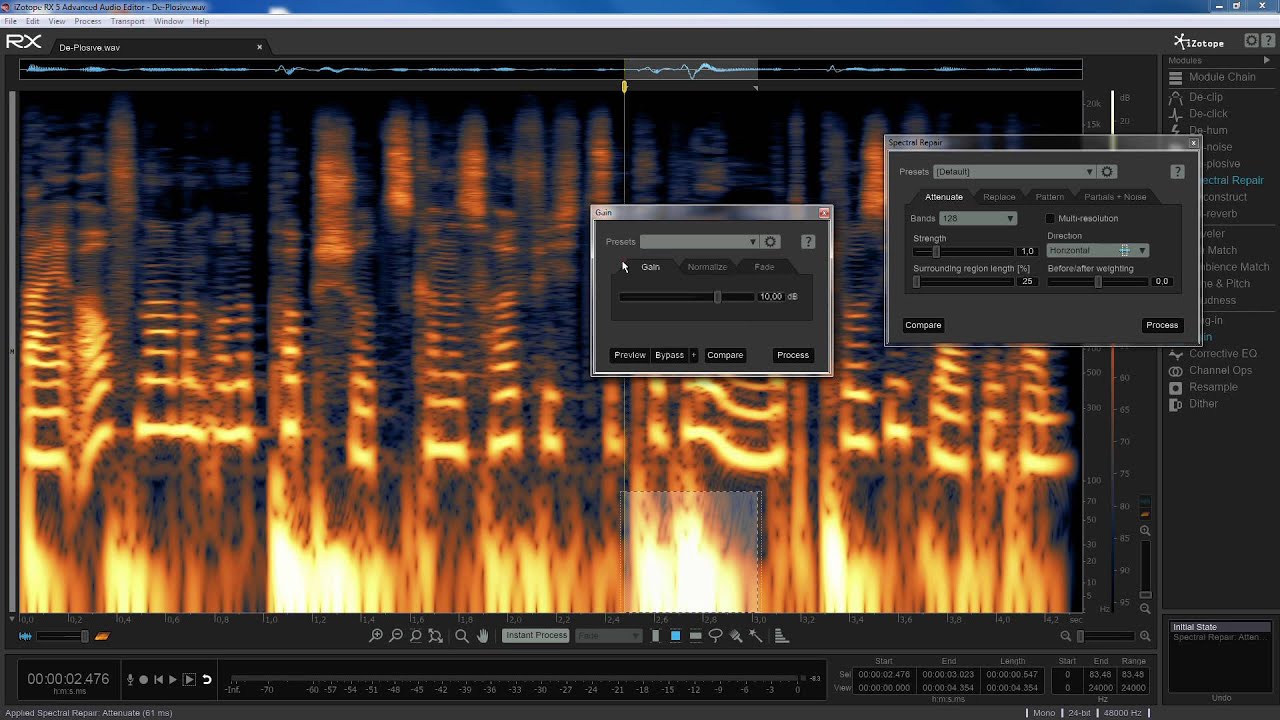Open the Fade instant process mode dropdown

(x=609, y=636)
